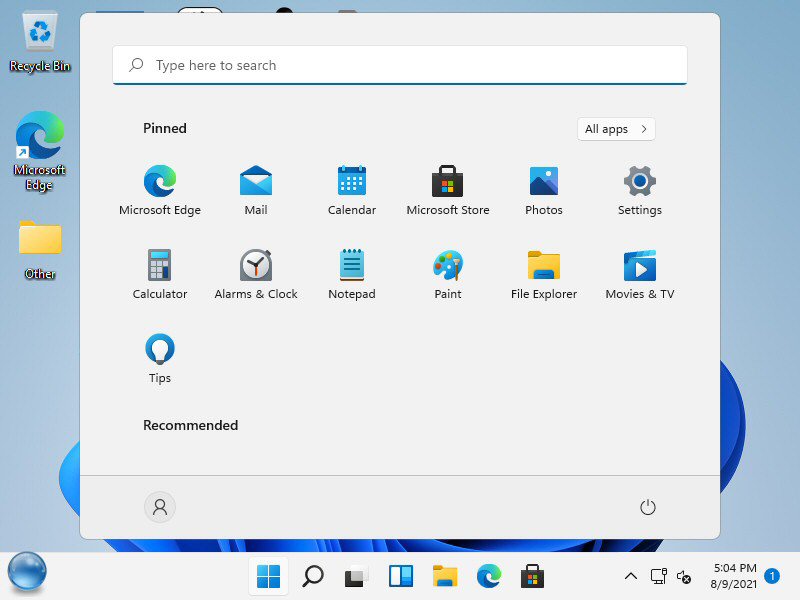Launch Movies & TV
The height and width of the screenshot is (600, 800).
[639, 274]
